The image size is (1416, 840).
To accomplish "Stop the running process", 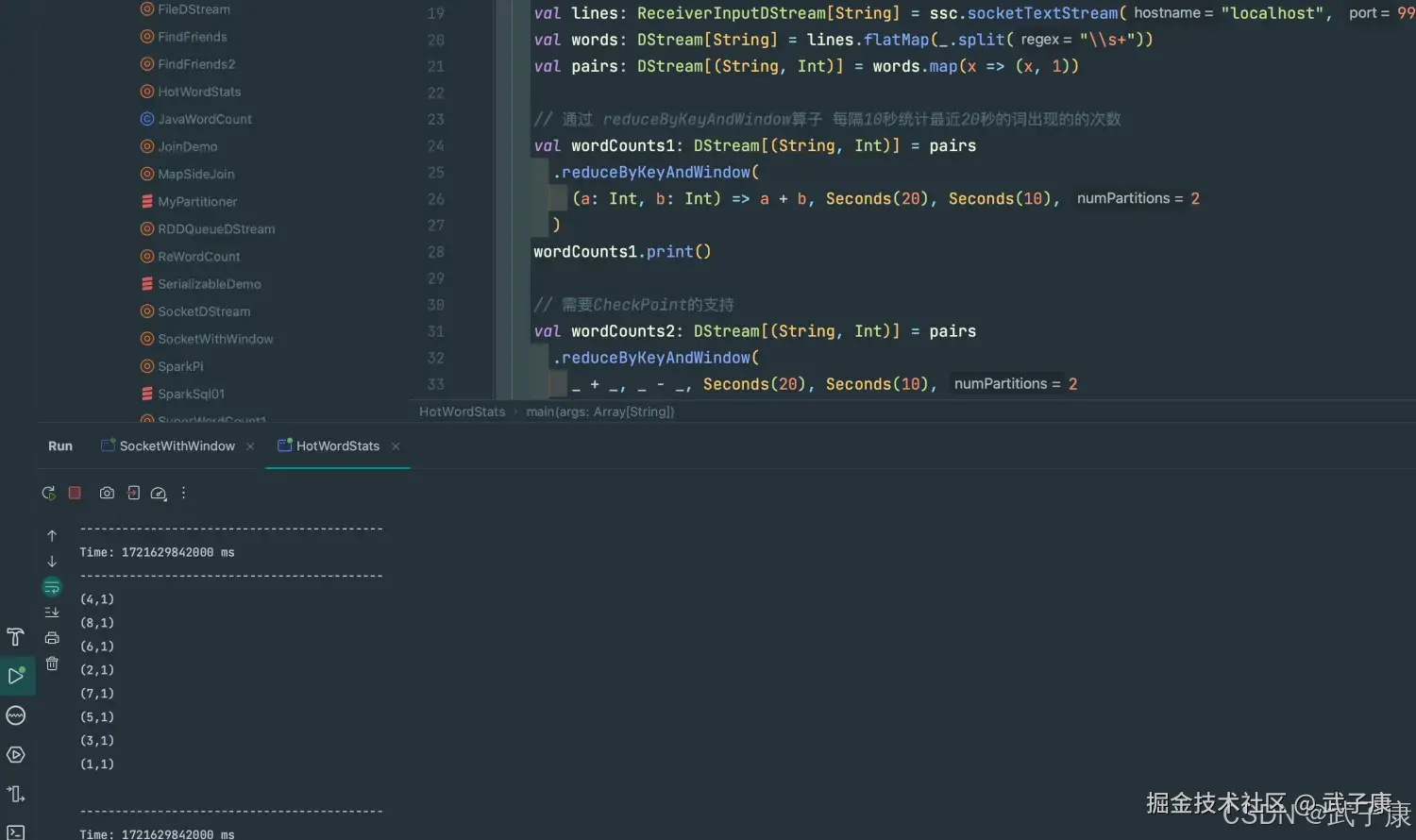I will 75,493.
